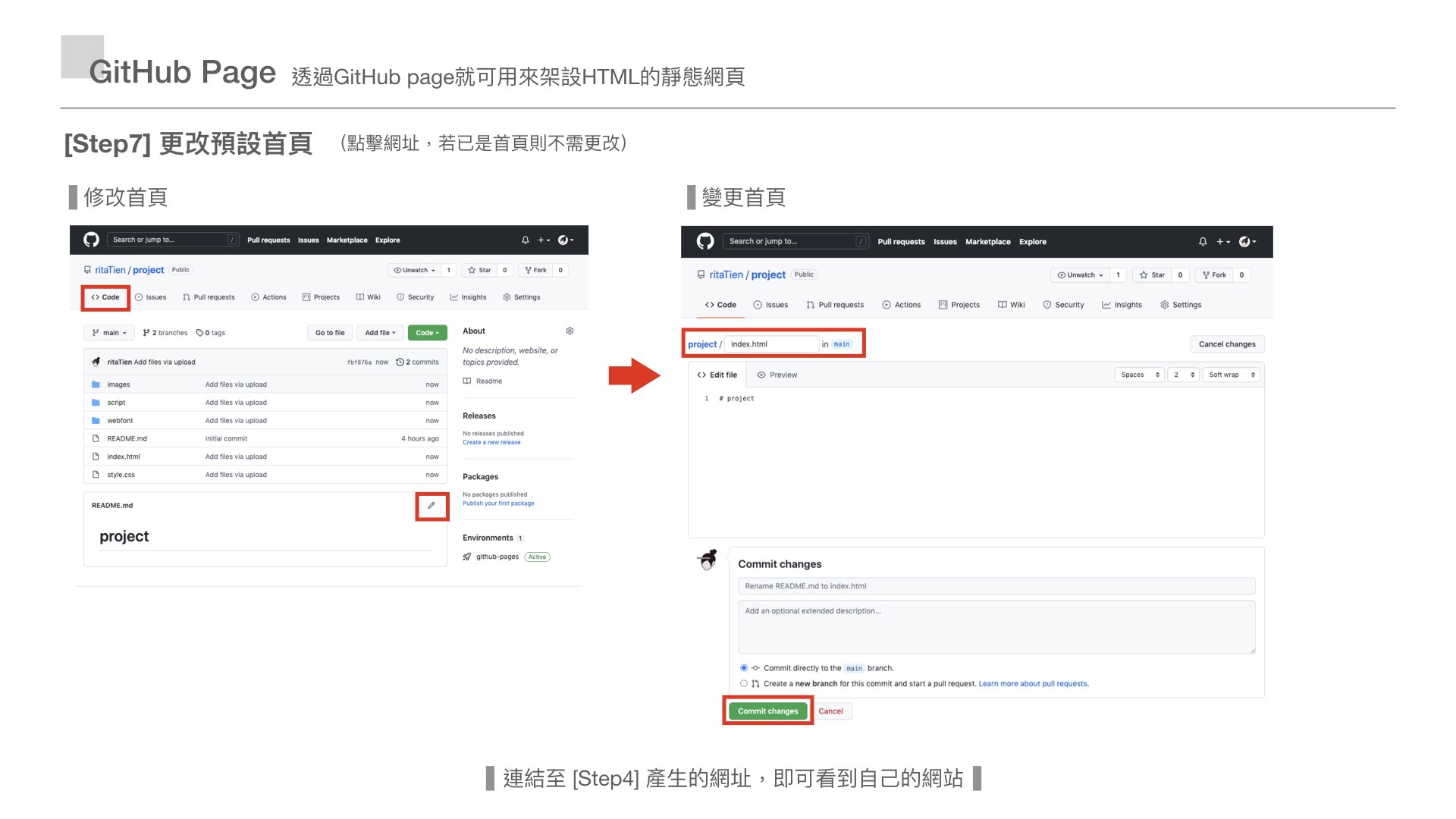Open index.html in the file list

(x=124, y=457)
